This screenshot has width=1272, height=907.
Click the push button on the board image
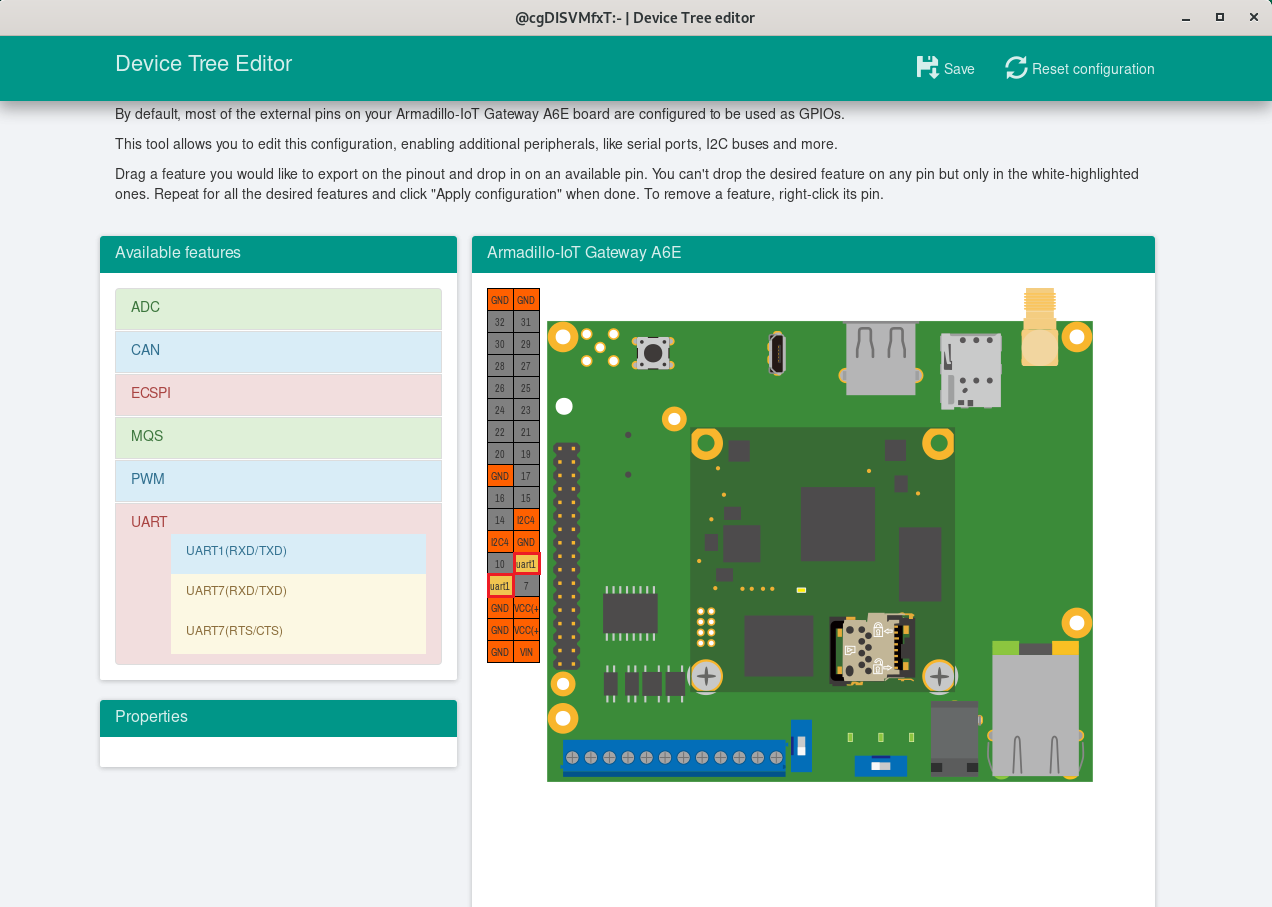coord(653,353)
